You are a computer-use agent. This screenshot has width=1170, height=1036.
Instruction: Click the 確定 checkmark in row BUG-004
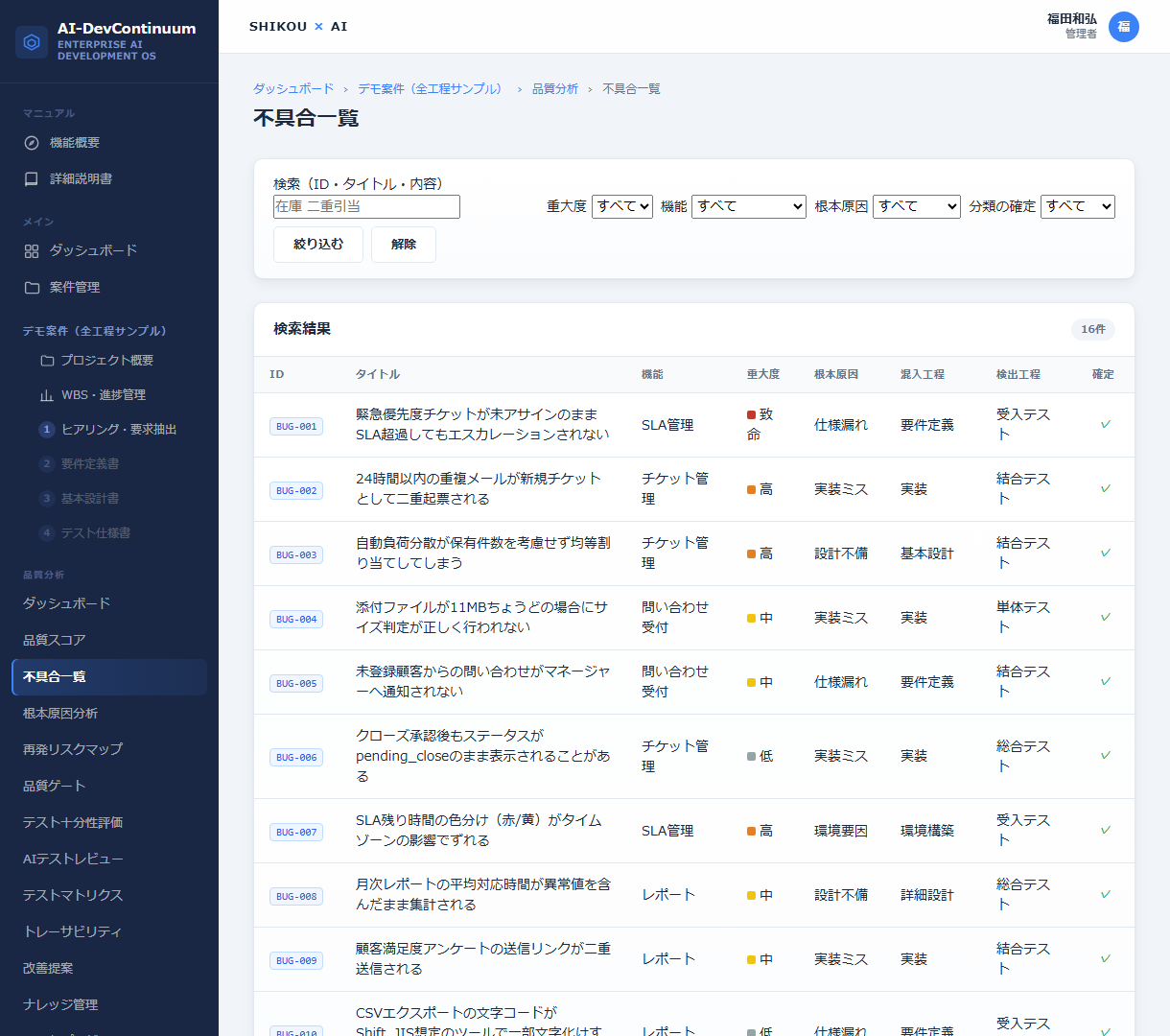tap(1105, 617)
